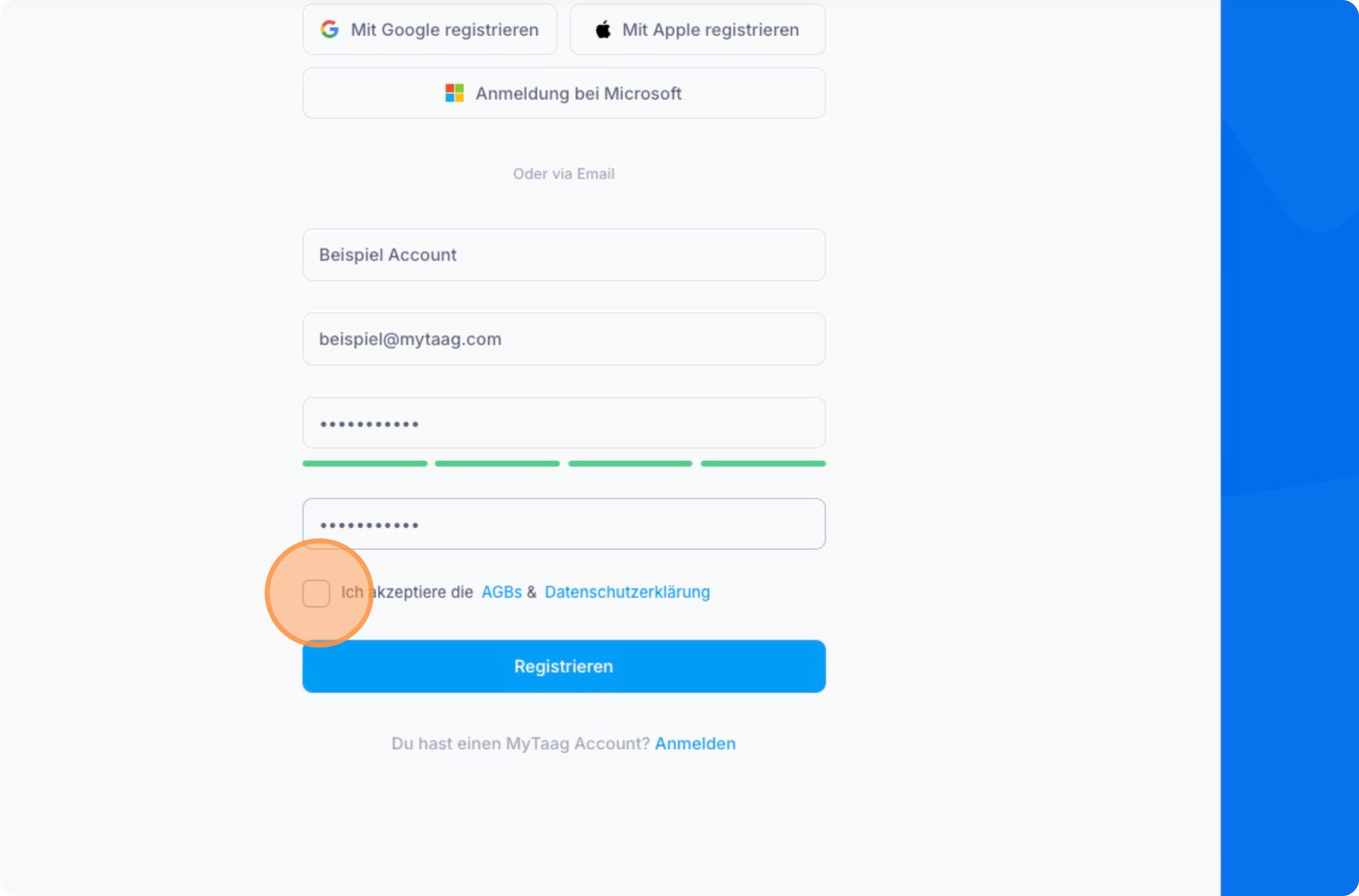Select the first password field
The width and height of the screenshot is (1359, 896).
point(563,423)
